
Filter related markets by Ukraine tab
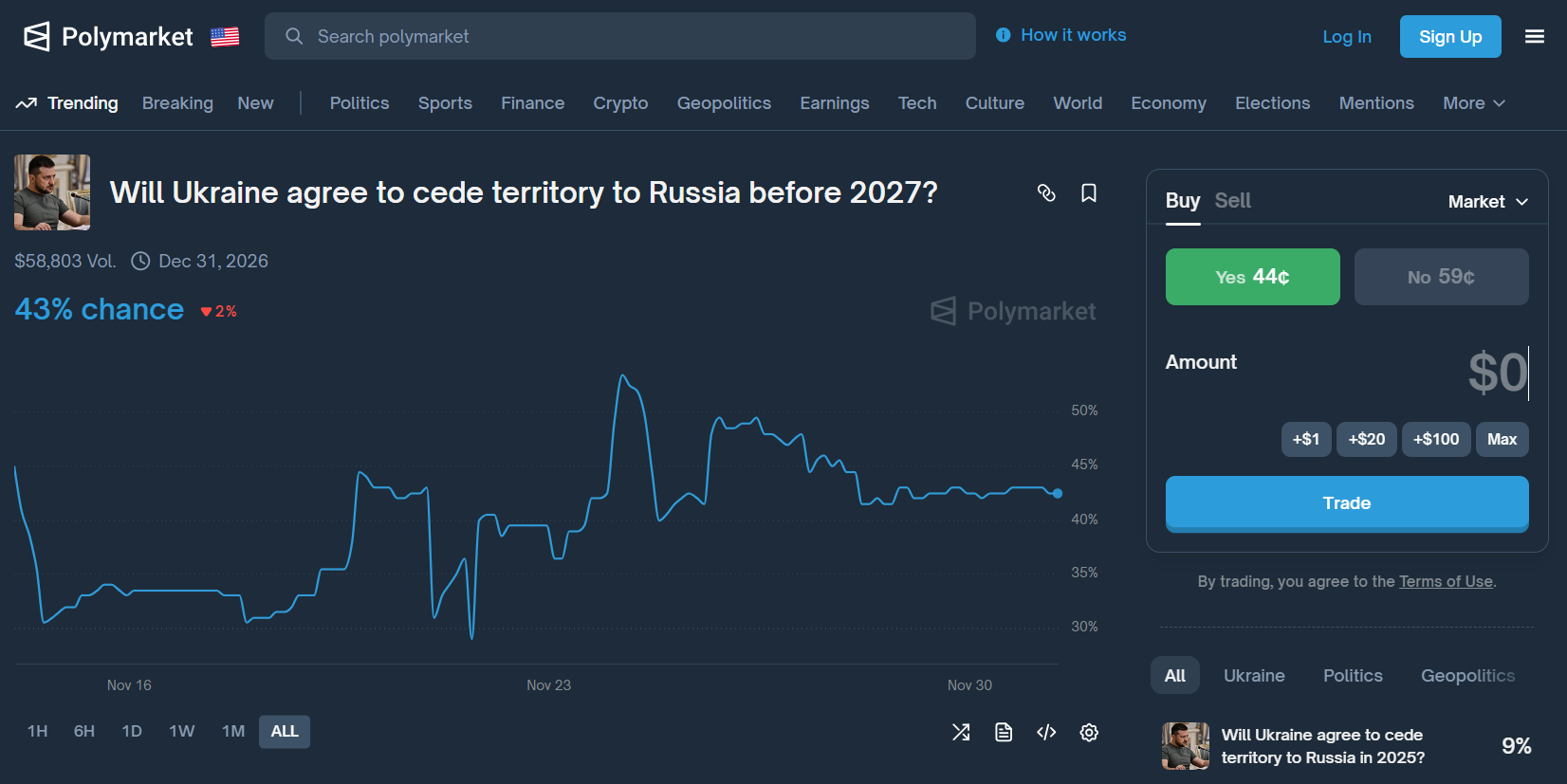[1254, 676]
